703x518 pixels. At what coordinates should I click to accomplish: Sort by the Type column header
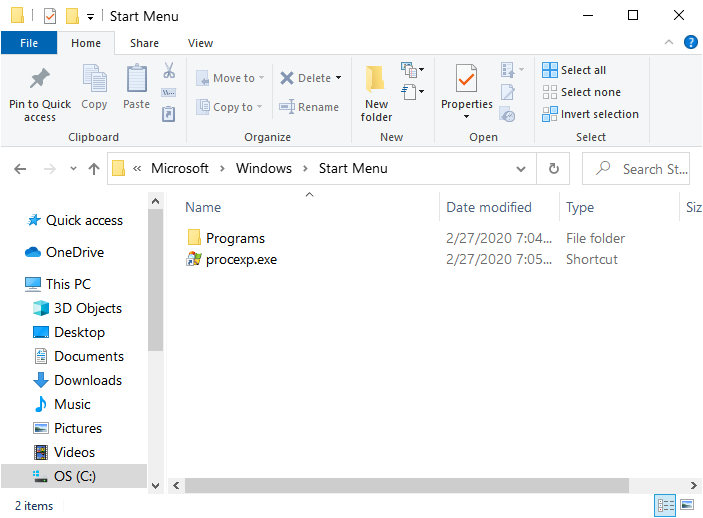coord(580,207)
